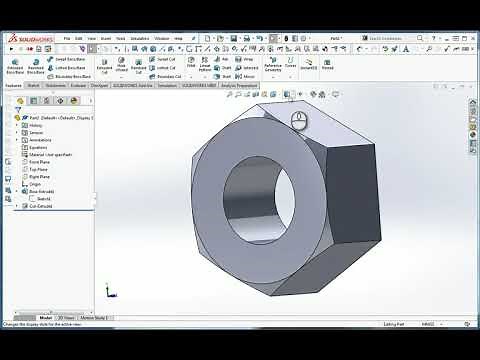Select the Wrap feature
The image size is (480, 360).
pos(244,59)
